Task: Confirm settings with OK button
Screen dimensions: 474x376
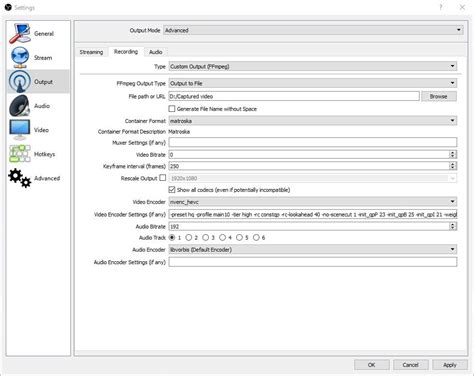Action: (x=371, y=365)
